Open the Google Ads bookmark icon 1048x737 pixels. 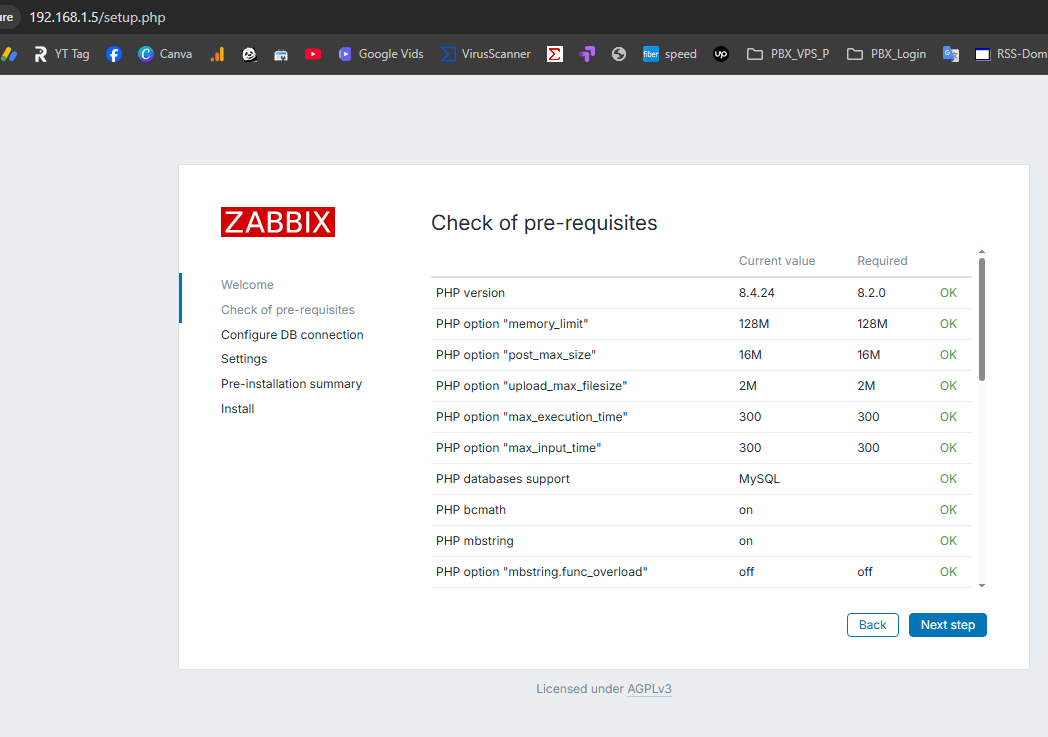[9, 54]
